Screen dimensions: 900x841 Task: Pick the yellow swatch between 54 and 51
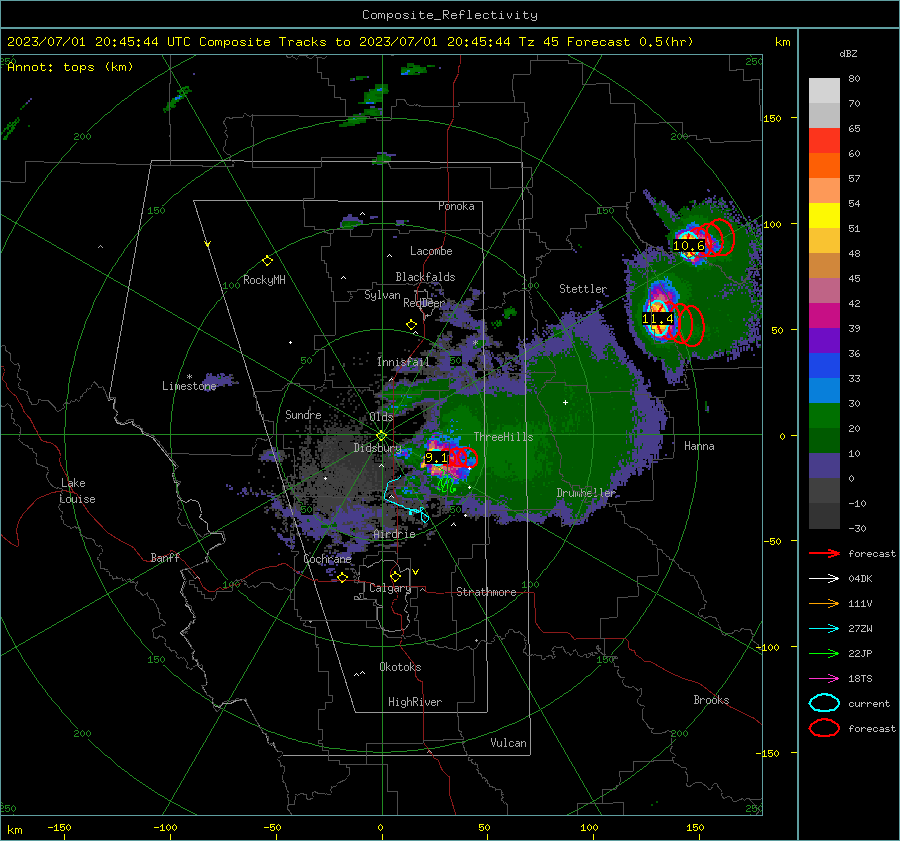[x=824, y=216]
